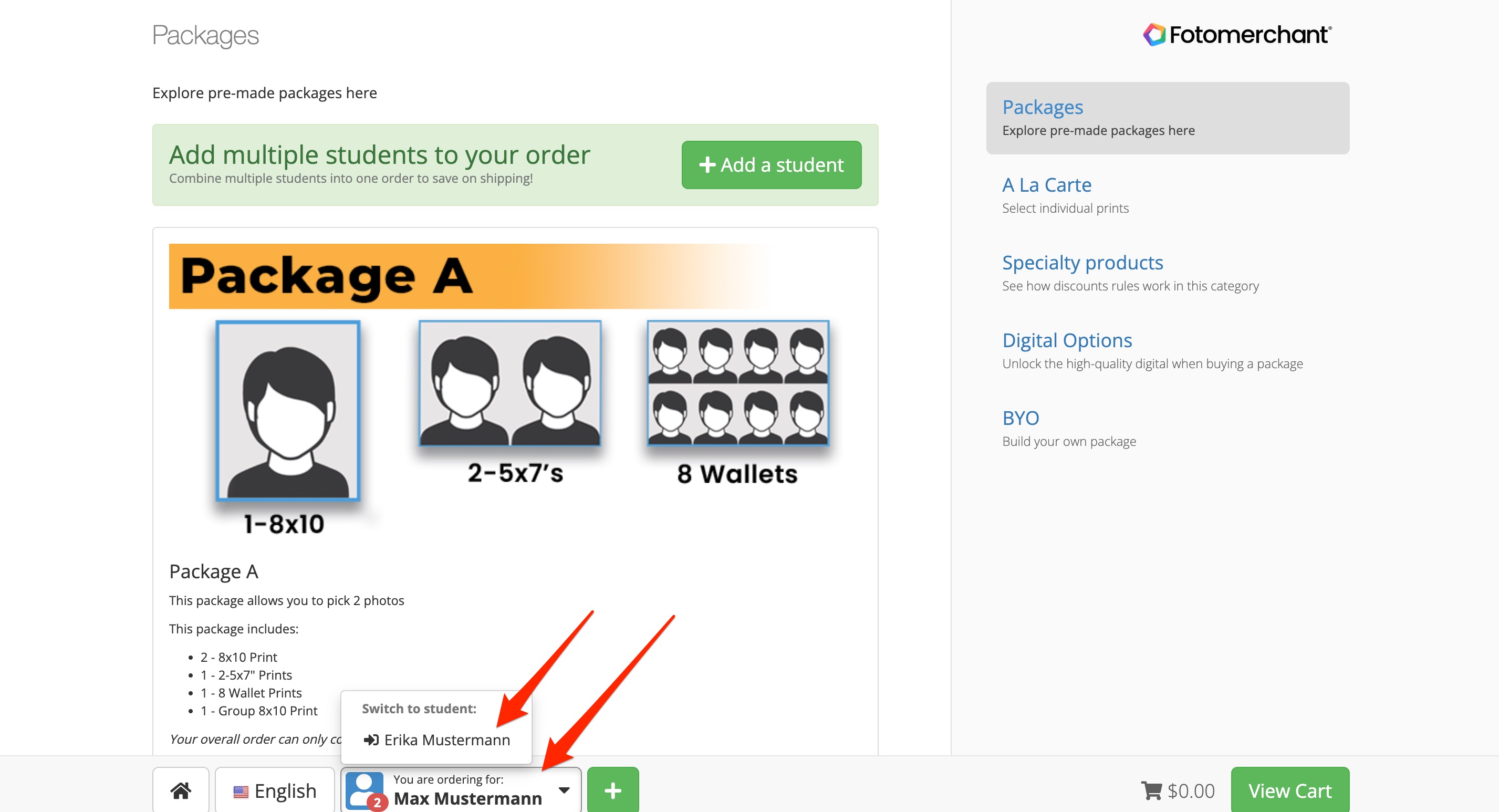Click the 8 Wallets sample thumbnail
The width and height of the screenshot is (1499, 812).
coord(738,383)
